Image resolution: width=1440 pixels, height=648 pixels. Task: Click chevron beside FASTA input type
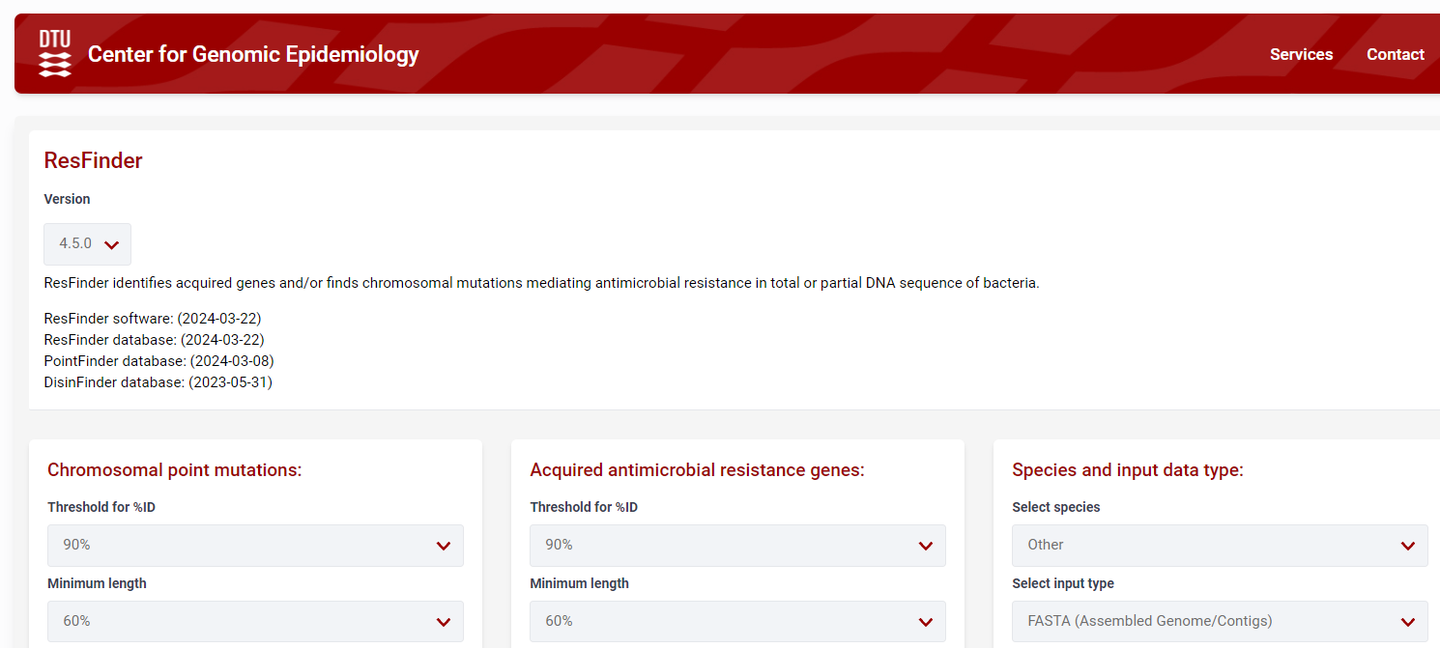(1408, 622)
